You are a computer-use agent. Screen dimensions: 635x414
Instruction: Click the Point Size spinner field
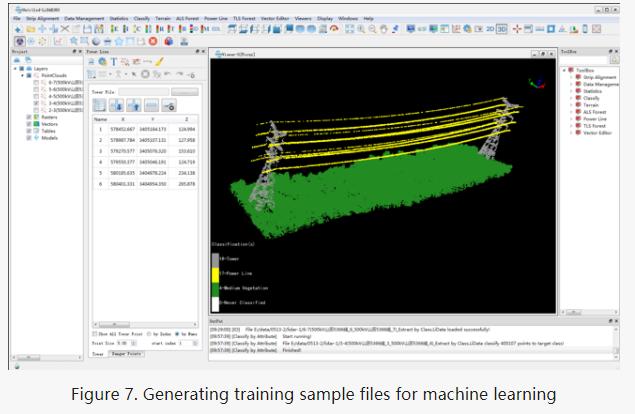point(127,343)
